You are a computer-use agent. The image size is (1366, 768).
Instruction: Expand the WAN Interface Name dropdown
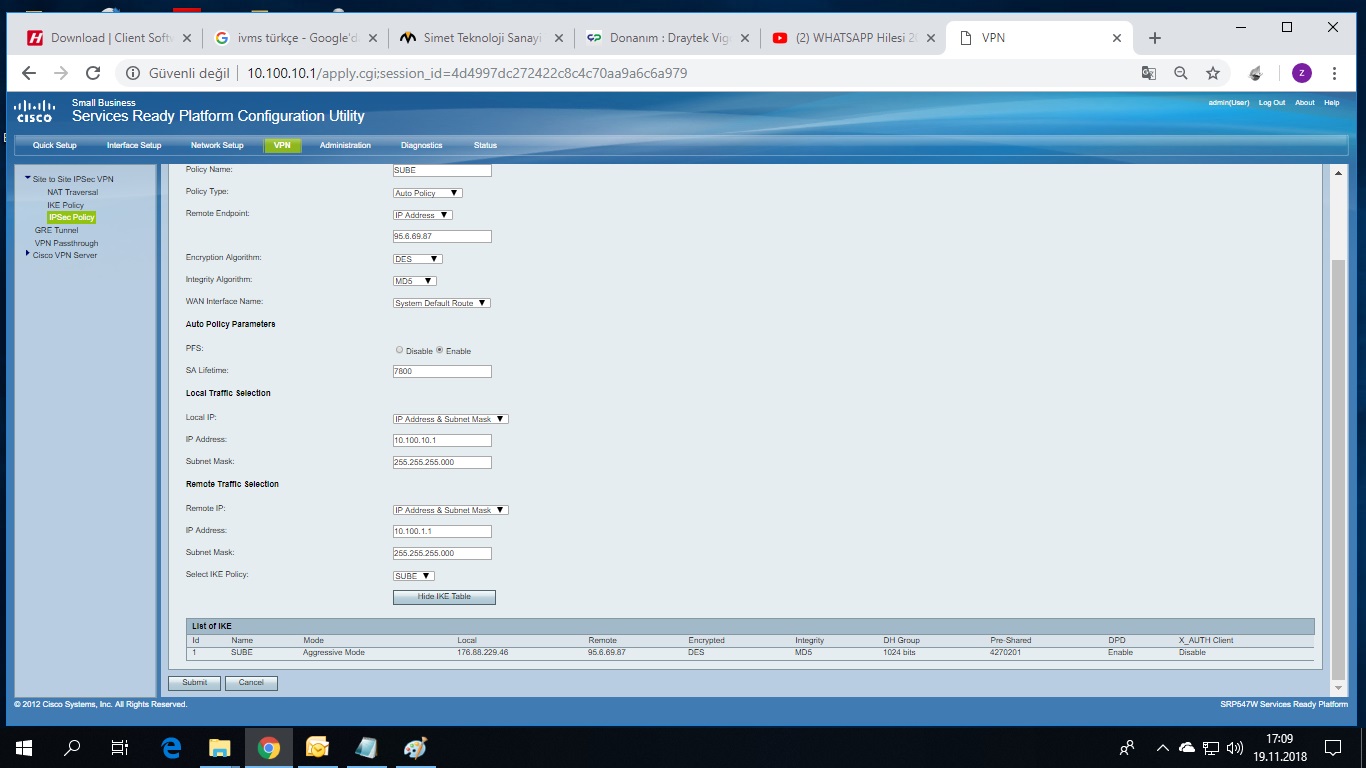(x=441, y=303)
